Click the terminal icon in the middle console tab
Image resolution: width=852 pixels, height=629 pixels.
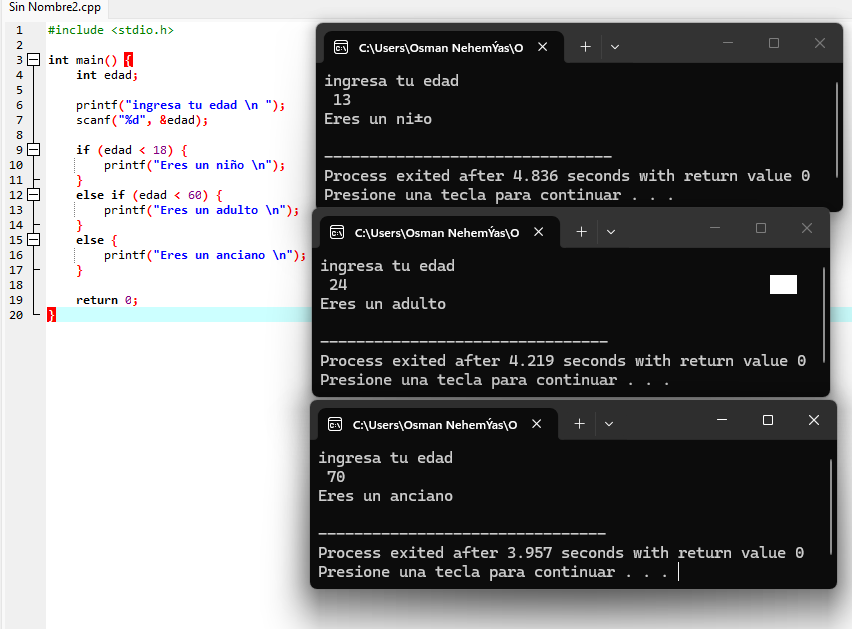pos(337,232)
